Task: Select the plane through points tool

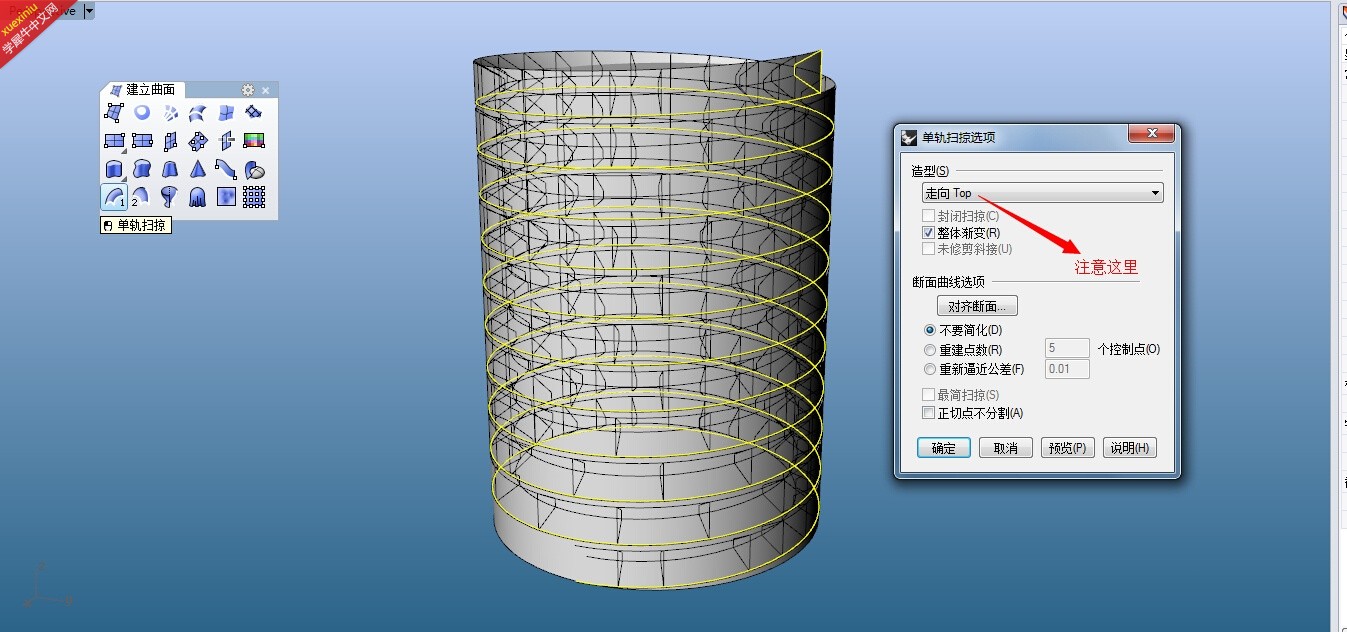Action: click(198, 141)
